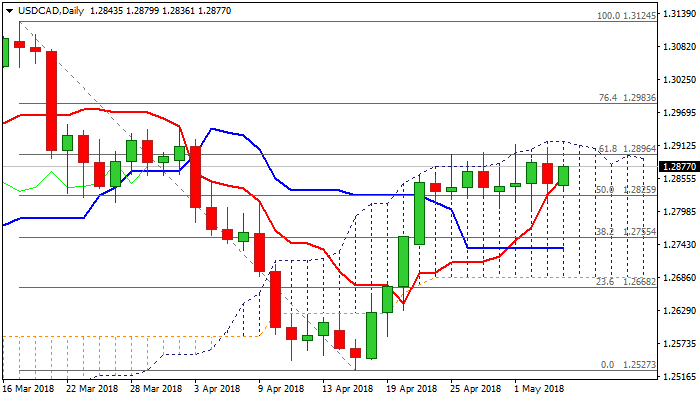Click the 1.31390 price at axis top

click(x=679, y=14)
